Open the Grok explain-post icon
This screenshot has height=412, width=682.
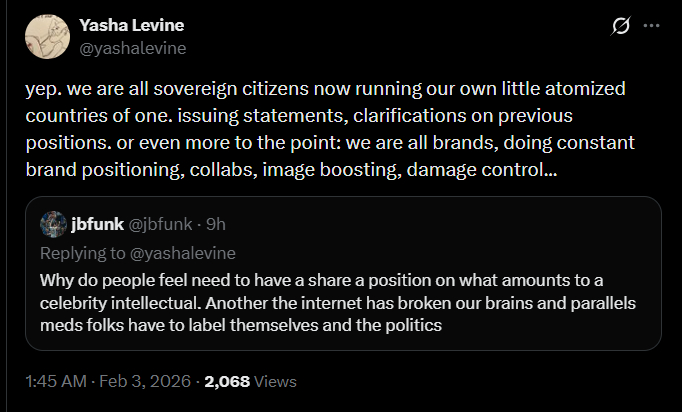point(620,25)
